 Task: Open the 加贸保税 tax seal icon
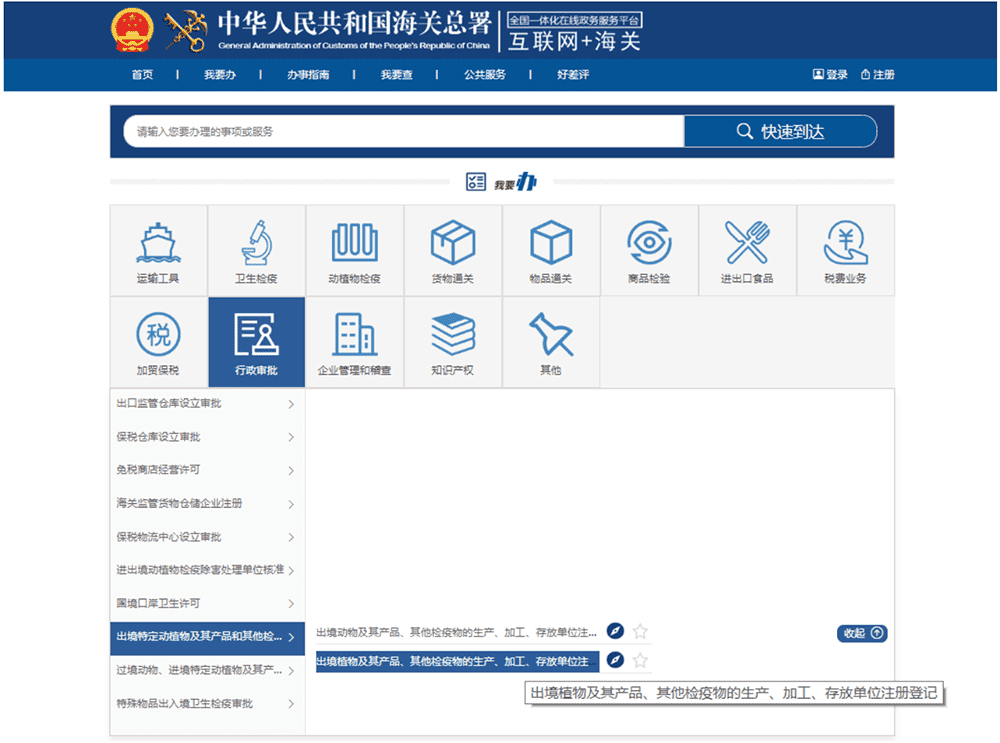pyautogui.click(x=158, y=333)
